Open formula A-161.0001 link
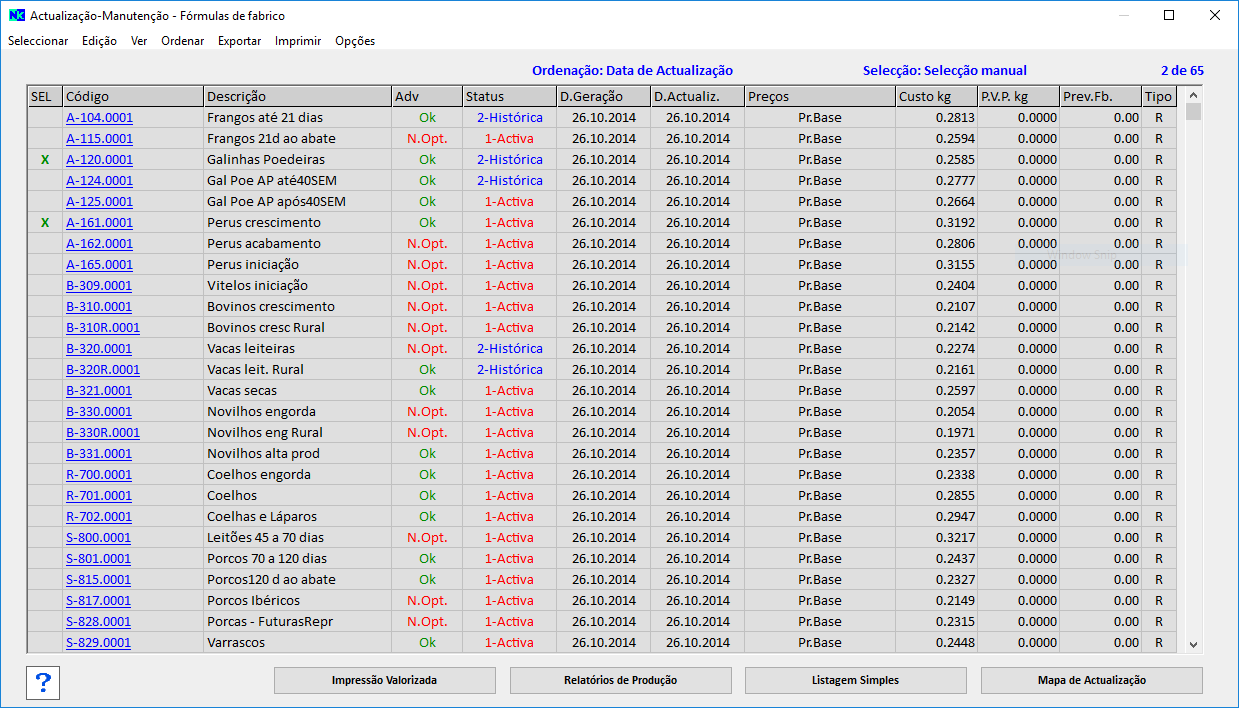1239x708 pixels. 99,223
